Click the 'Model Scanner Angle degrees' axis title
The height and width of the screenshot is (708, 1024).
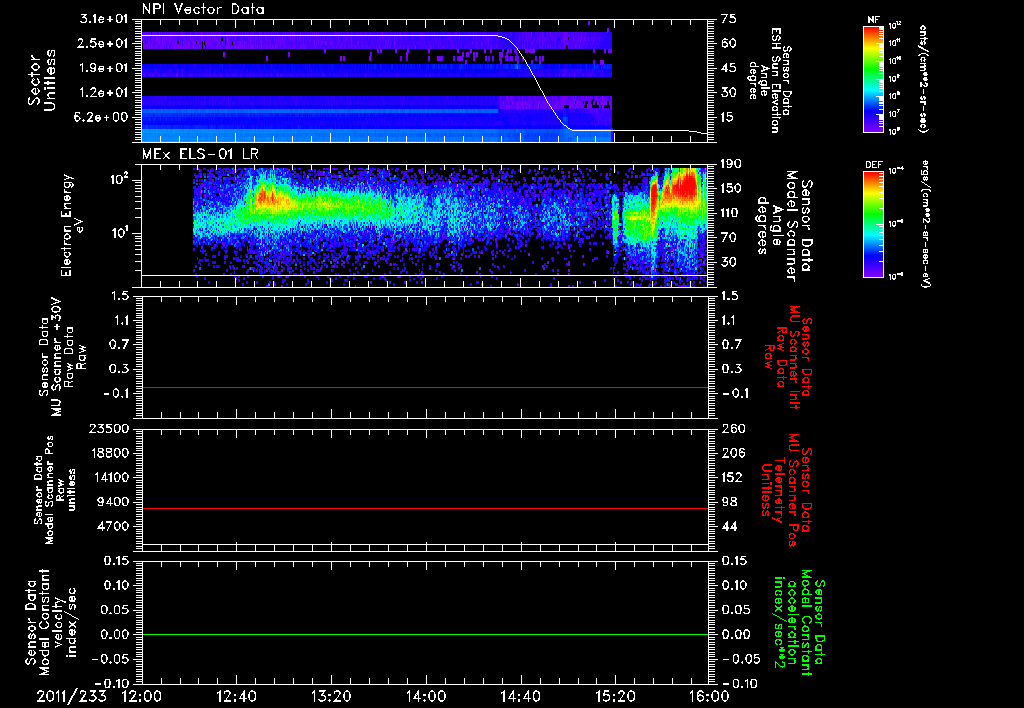click(783, 226)
